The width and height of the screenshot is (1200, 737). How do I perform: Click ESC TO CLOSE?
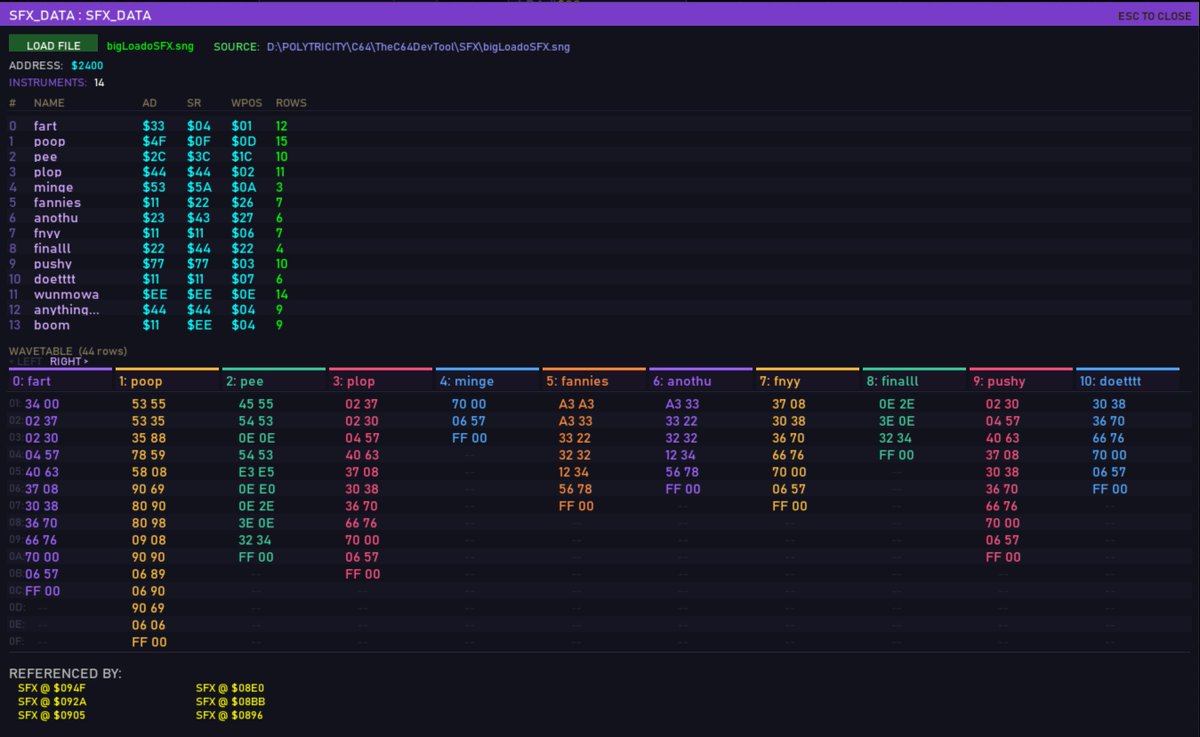coord(1154,17)
